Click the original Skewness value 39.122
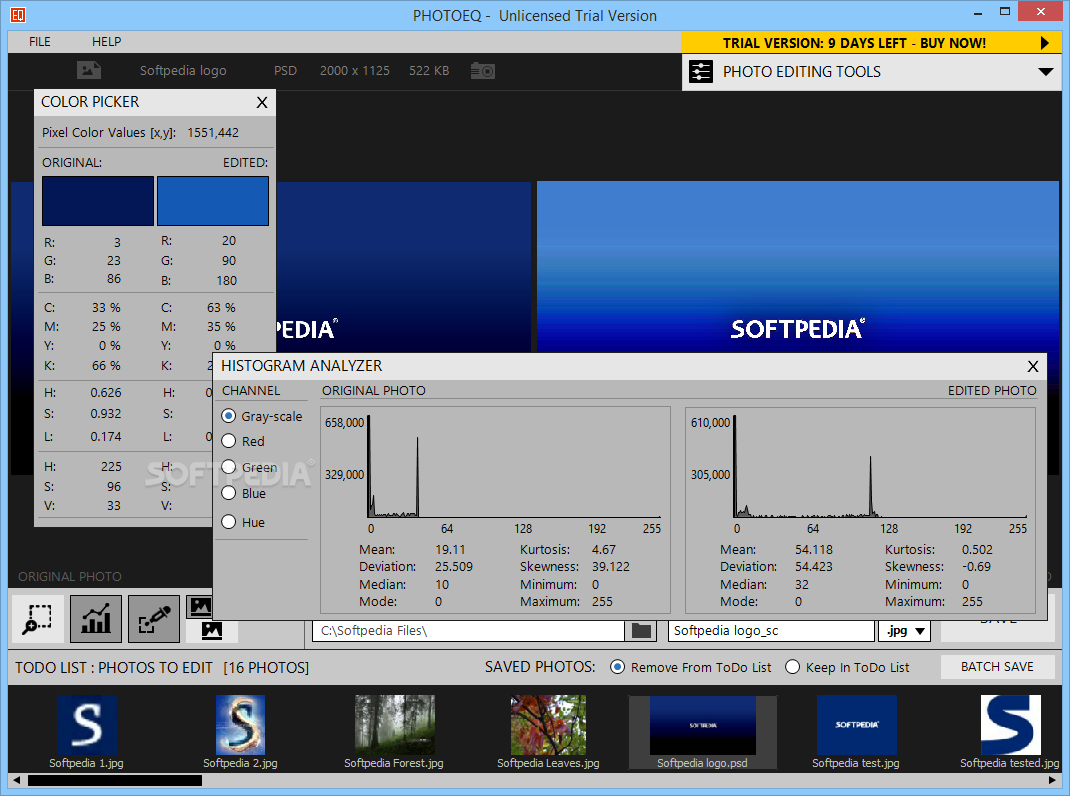Image resolution: width=1070 pixels, height=796 pixels. click(x=611, y=567)
